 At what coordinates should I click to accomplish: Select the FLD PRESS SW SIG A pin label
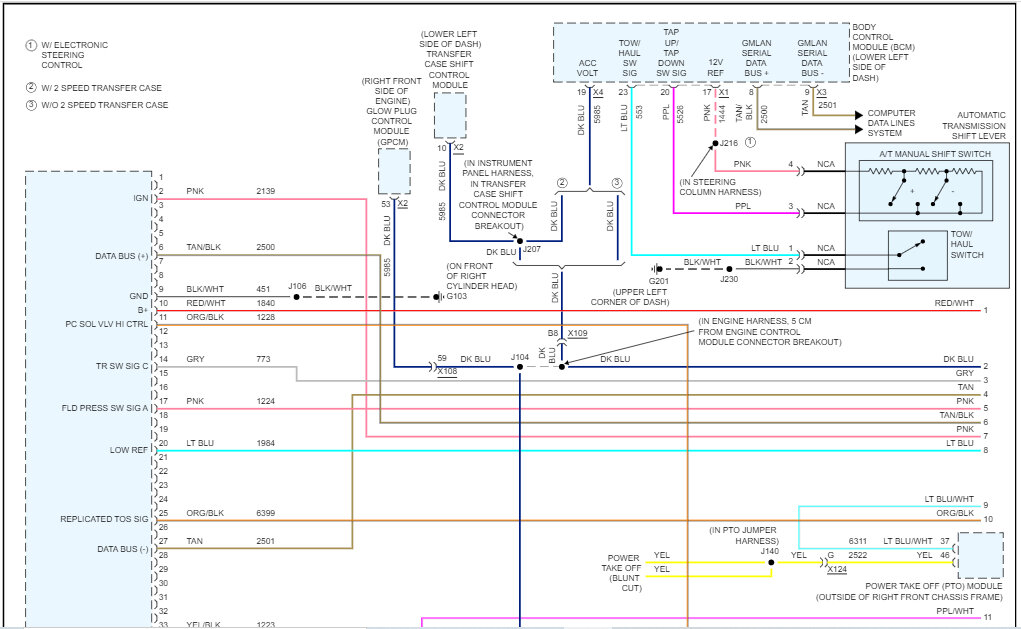point(105,408)
